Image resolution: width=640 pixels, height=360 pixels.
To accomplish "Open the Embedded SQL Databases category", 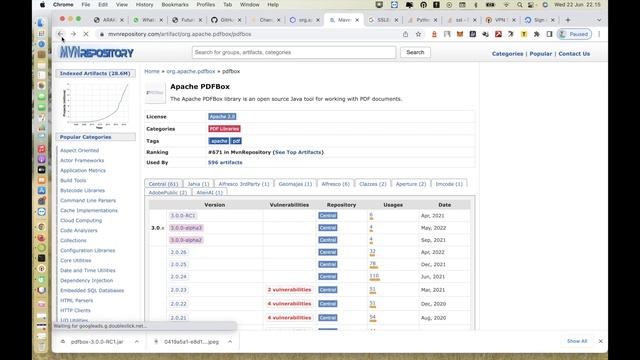I will (x=92, y=291).
